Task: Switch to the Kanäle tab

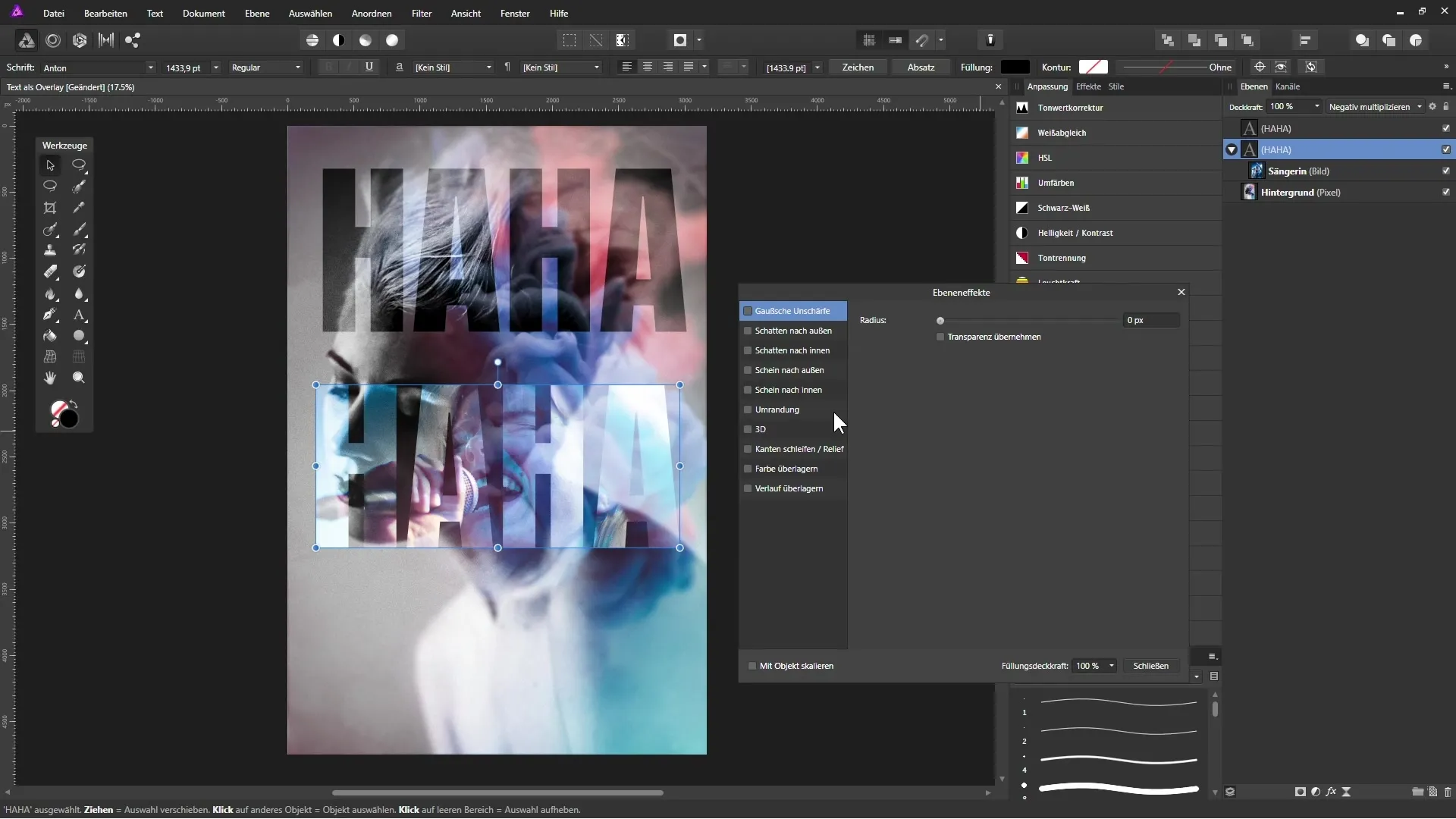Action: (x=1288, y=86)
